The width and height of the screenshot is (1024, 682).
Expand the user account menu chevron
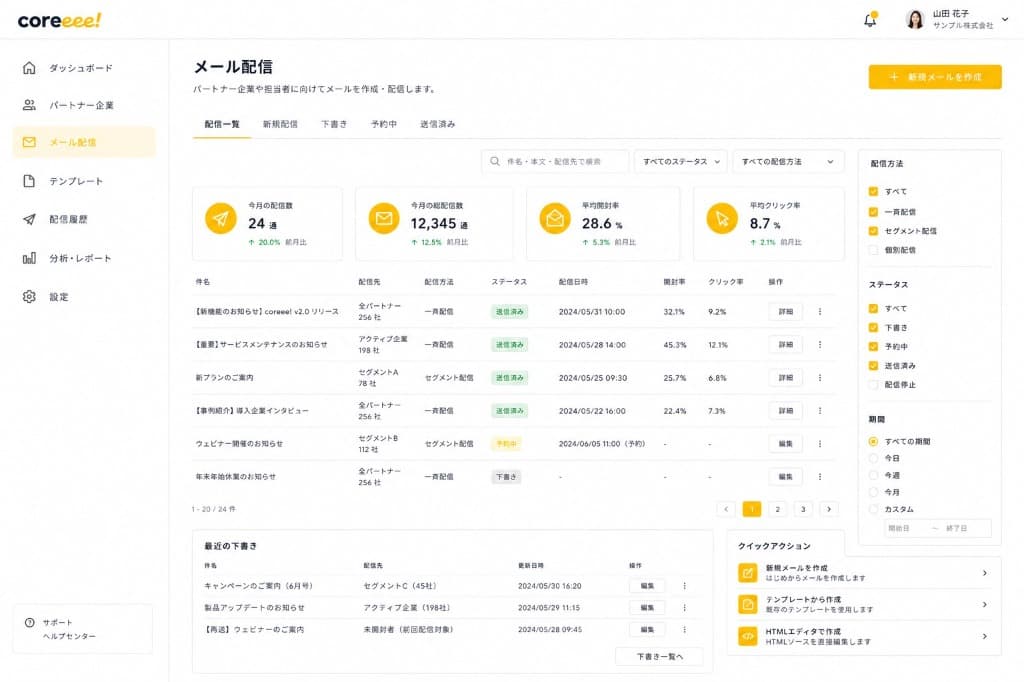(x=1005, y=20)
